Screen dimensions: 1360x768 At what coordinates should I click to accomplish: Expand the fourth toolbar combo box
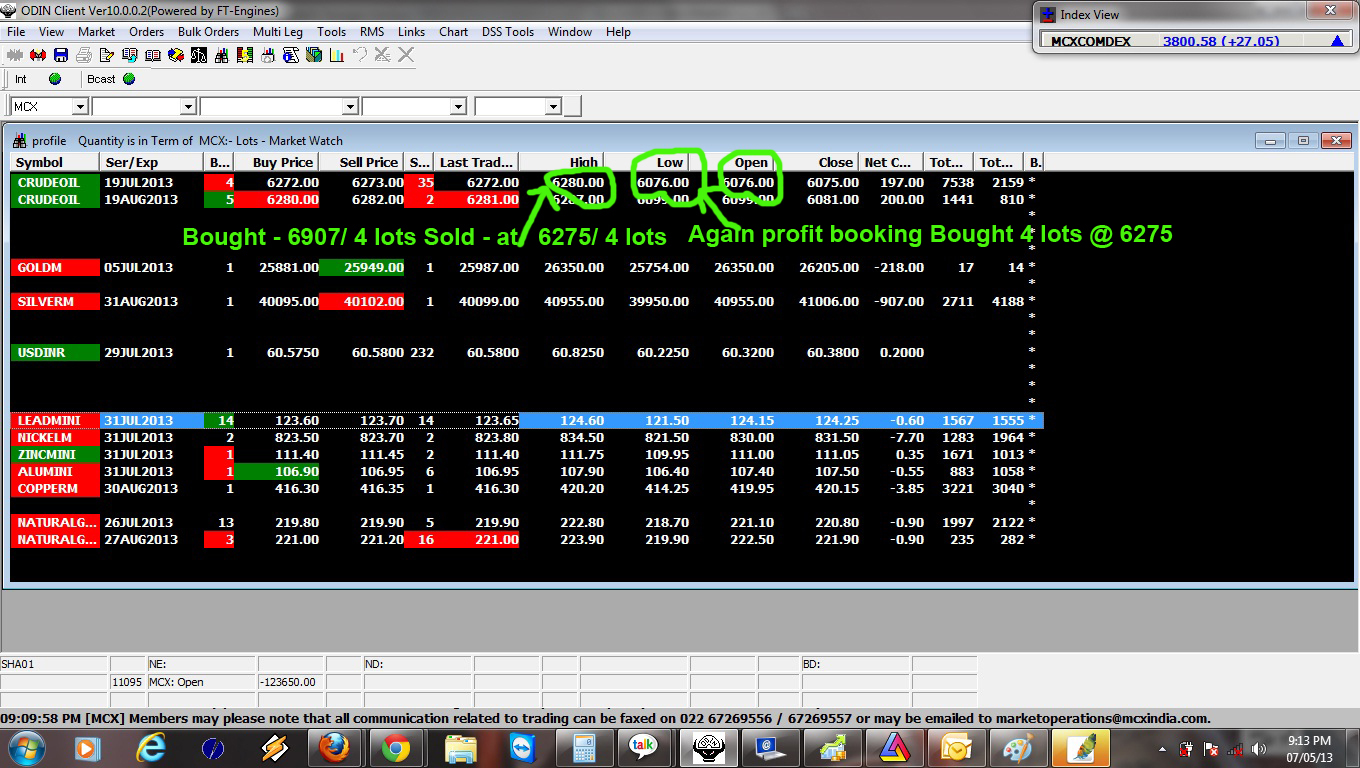(x=458, y=106)
